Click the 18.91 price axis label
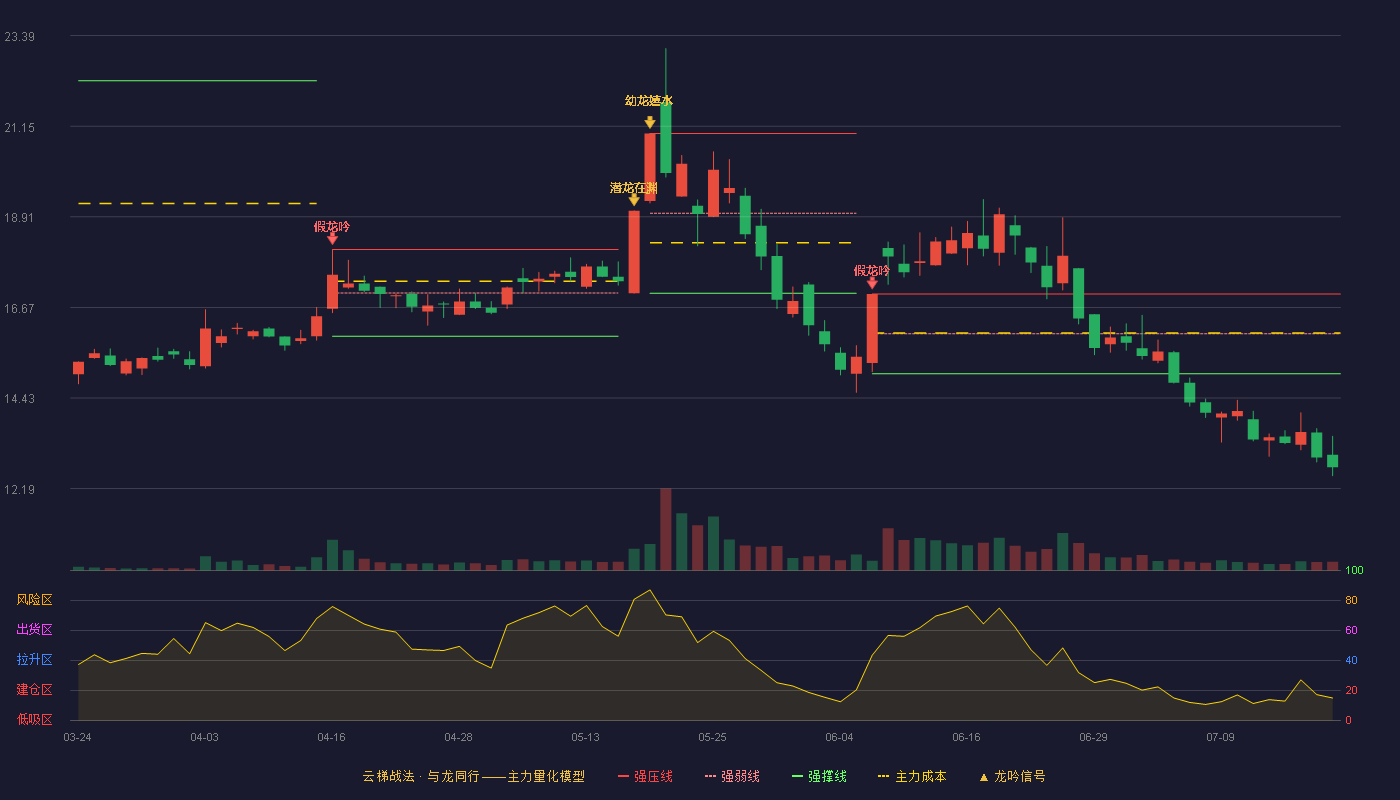This screenshot has width=1400, height=800. (19, 218)
